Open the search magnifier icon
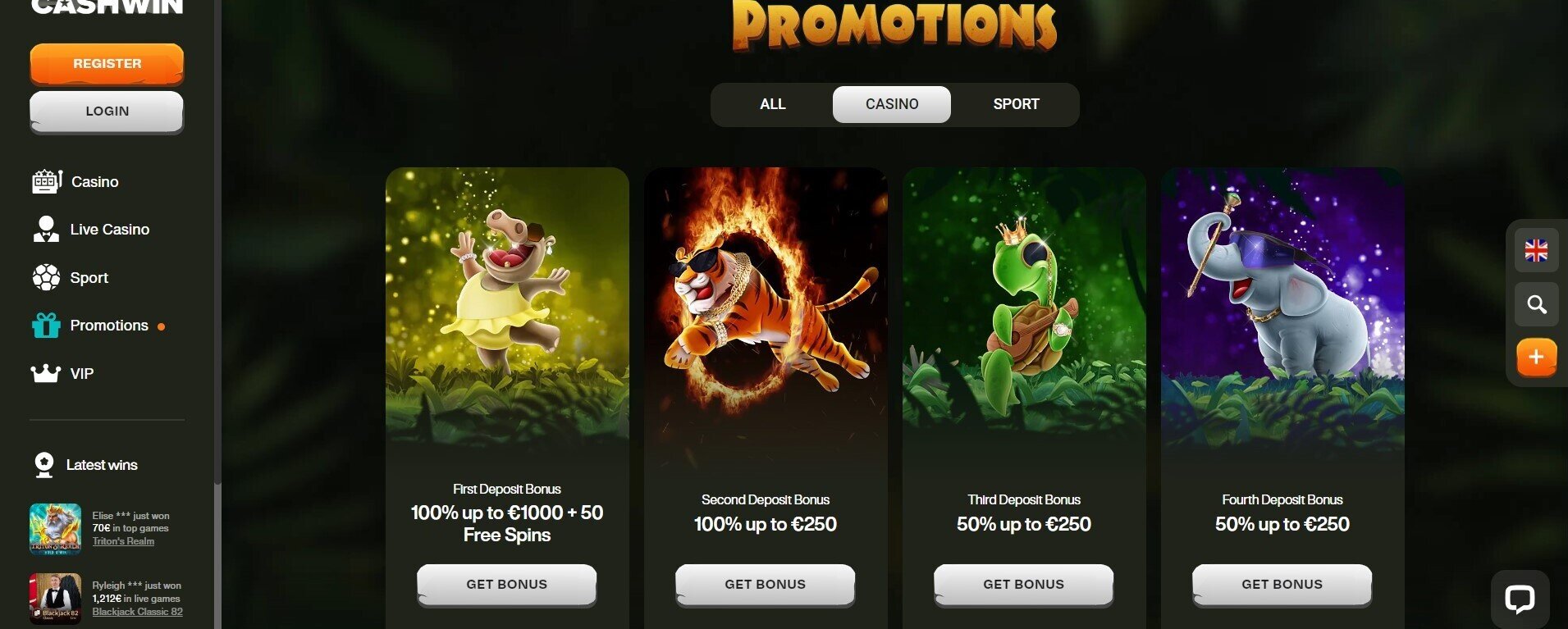The image size is (1568, 629). click(x=1536, y=304)
